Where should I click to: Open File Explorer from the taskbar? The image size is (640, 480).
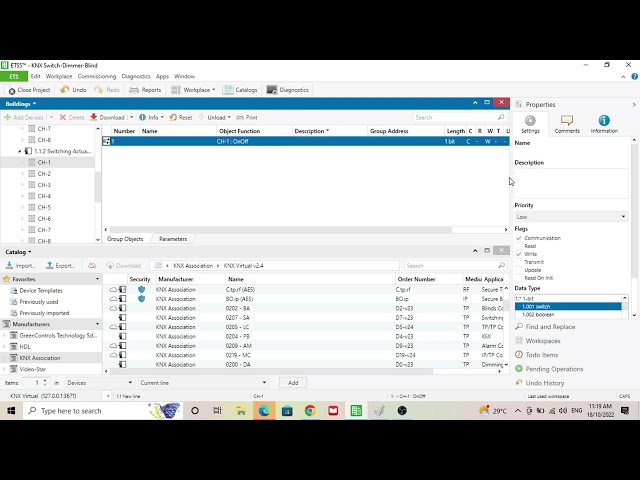tap(241, 411)
